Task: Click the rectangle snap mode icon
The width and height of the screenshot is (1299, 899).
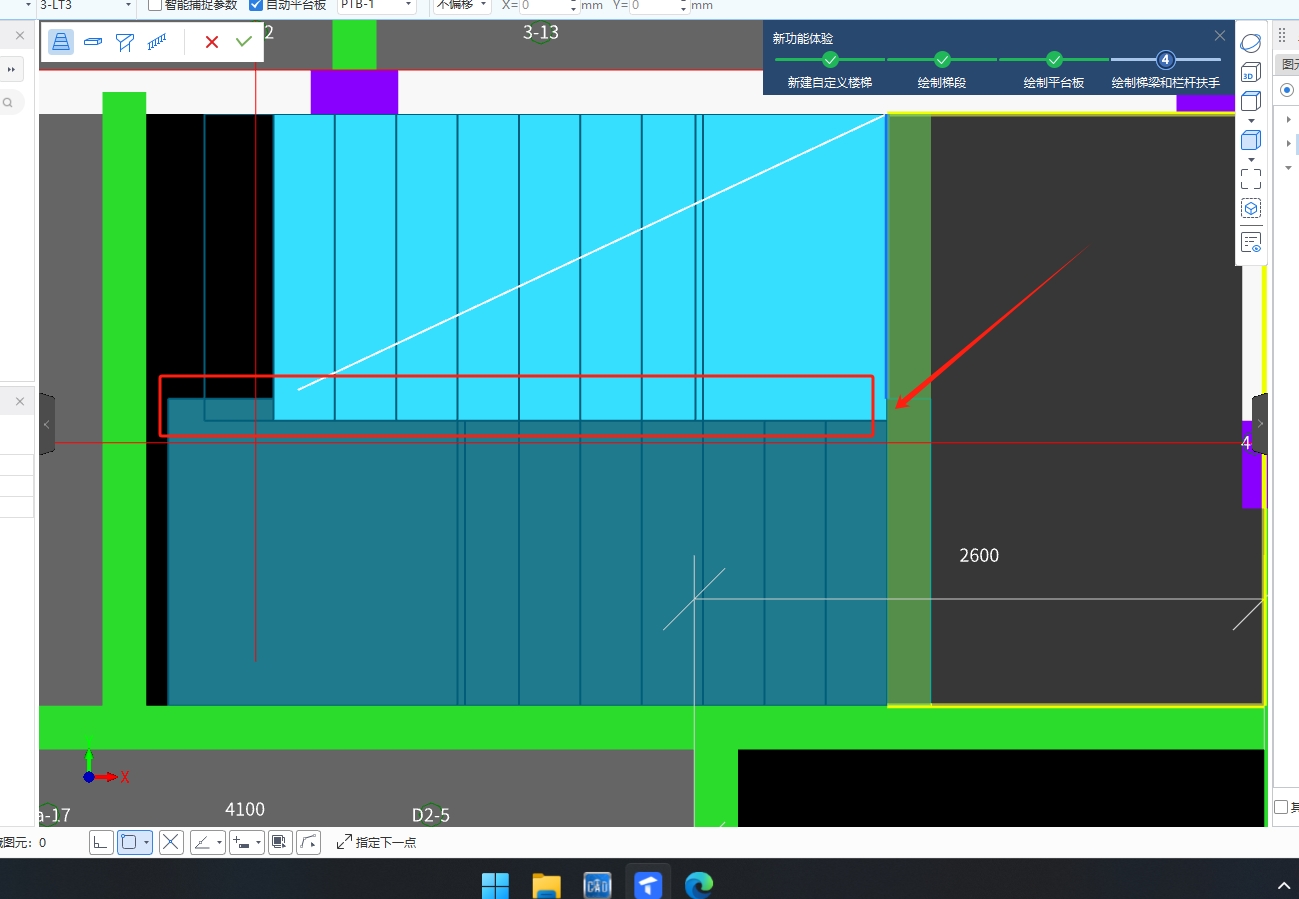Action: coord(129,842)
